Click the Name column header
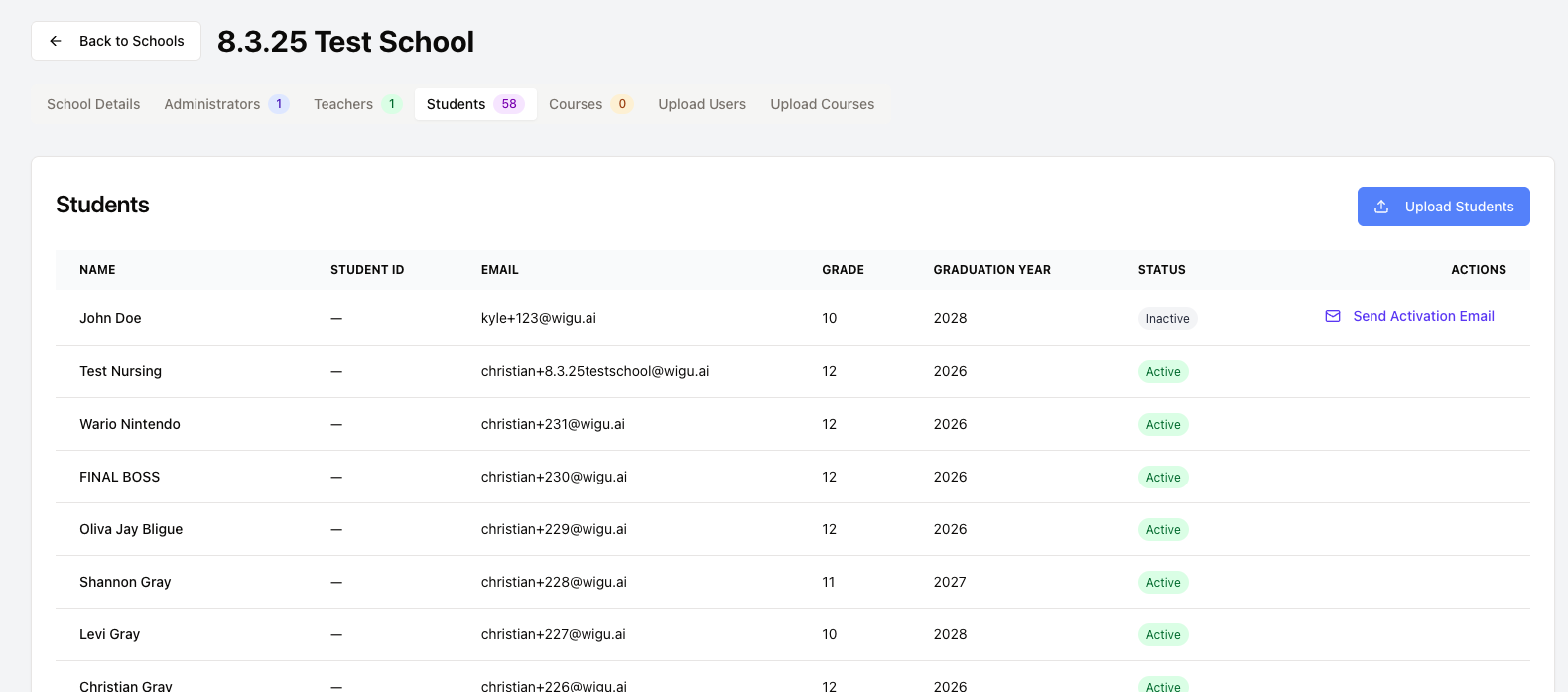The height and width of the screenshot is (692, 1568). point(97,270)
